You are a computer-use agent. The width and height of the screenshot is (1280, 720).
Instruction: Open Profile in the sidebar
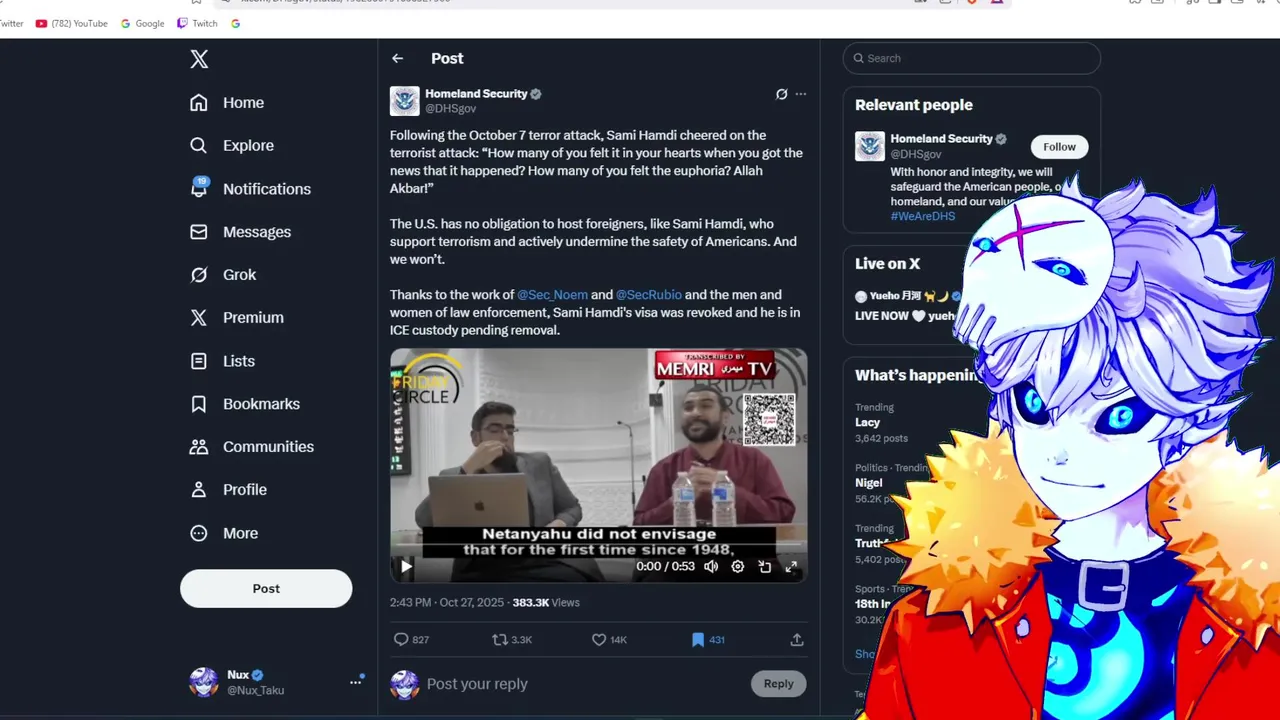click(228, 490)
